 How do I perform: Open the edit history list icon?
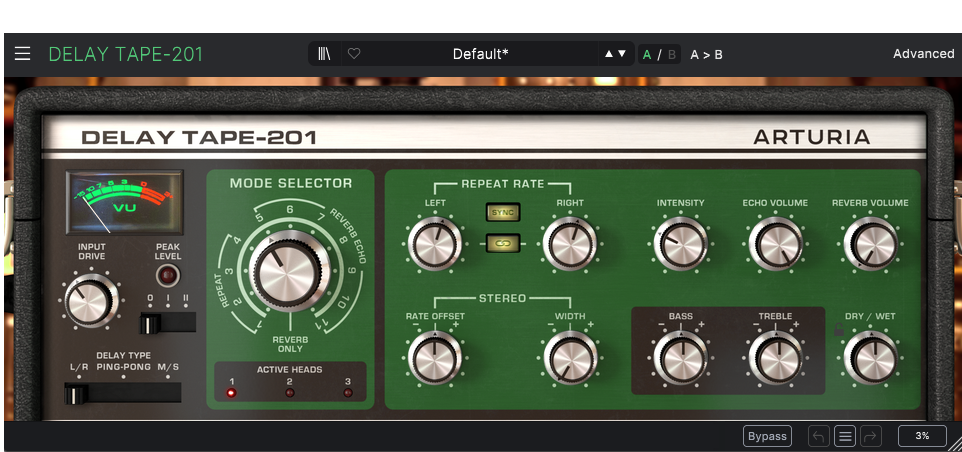[x=845, y=437]
